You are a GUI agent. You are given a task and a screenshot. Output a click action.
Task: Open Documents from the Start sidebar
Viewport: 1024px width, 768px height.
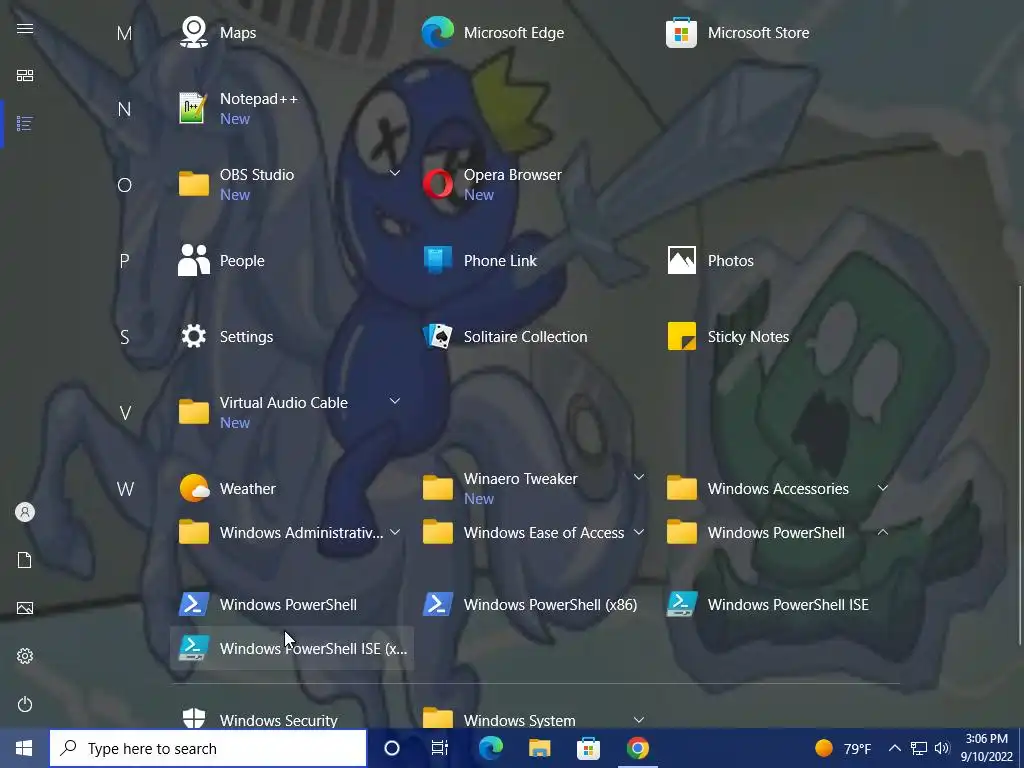coord(25,560)
